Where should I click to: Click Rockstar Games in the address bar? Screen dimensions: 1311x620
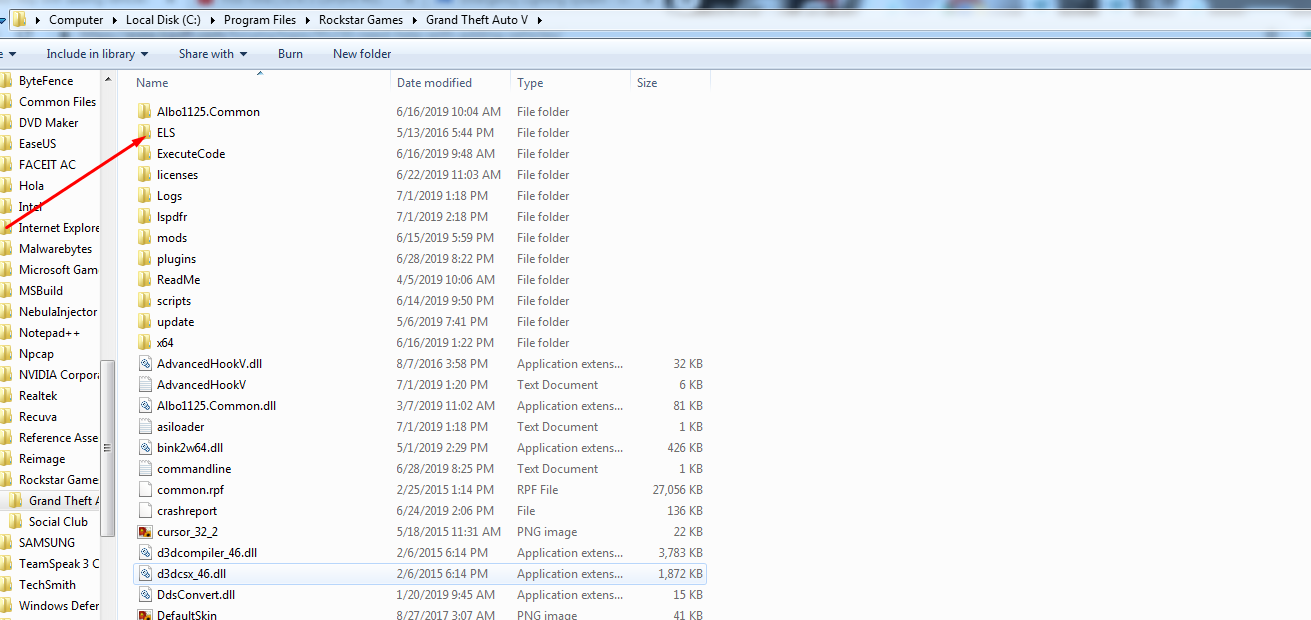[361, 20]
